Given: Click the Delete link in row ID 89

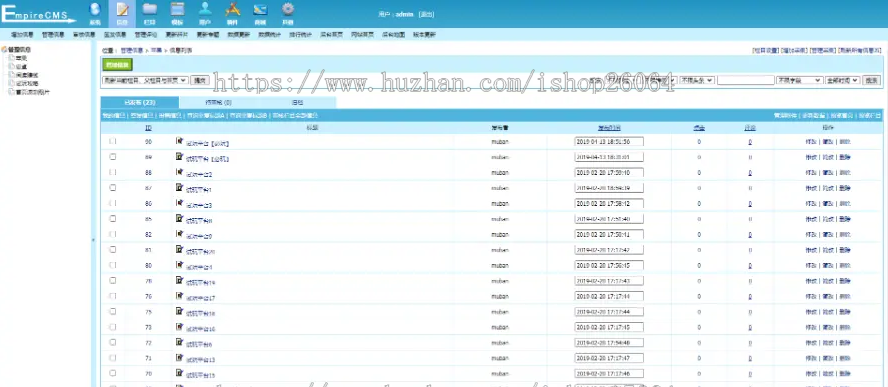Looking at the screenshot, I should coord(844,157).
